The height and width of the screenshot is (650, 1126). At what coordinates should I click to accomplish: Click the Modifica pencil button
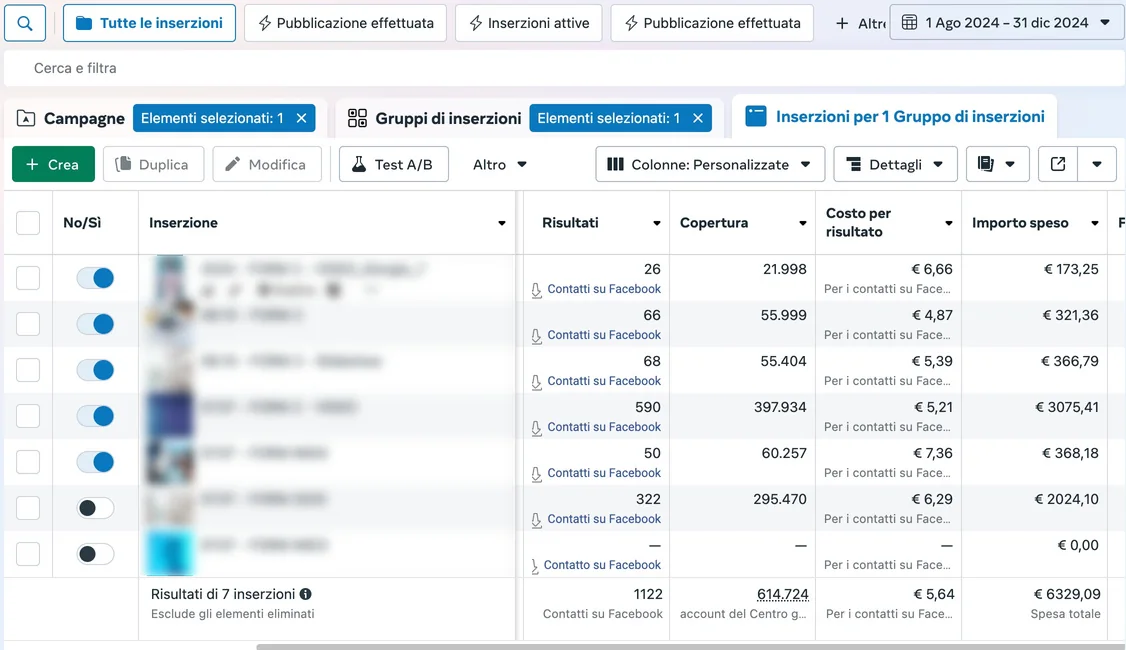(267, 164)
